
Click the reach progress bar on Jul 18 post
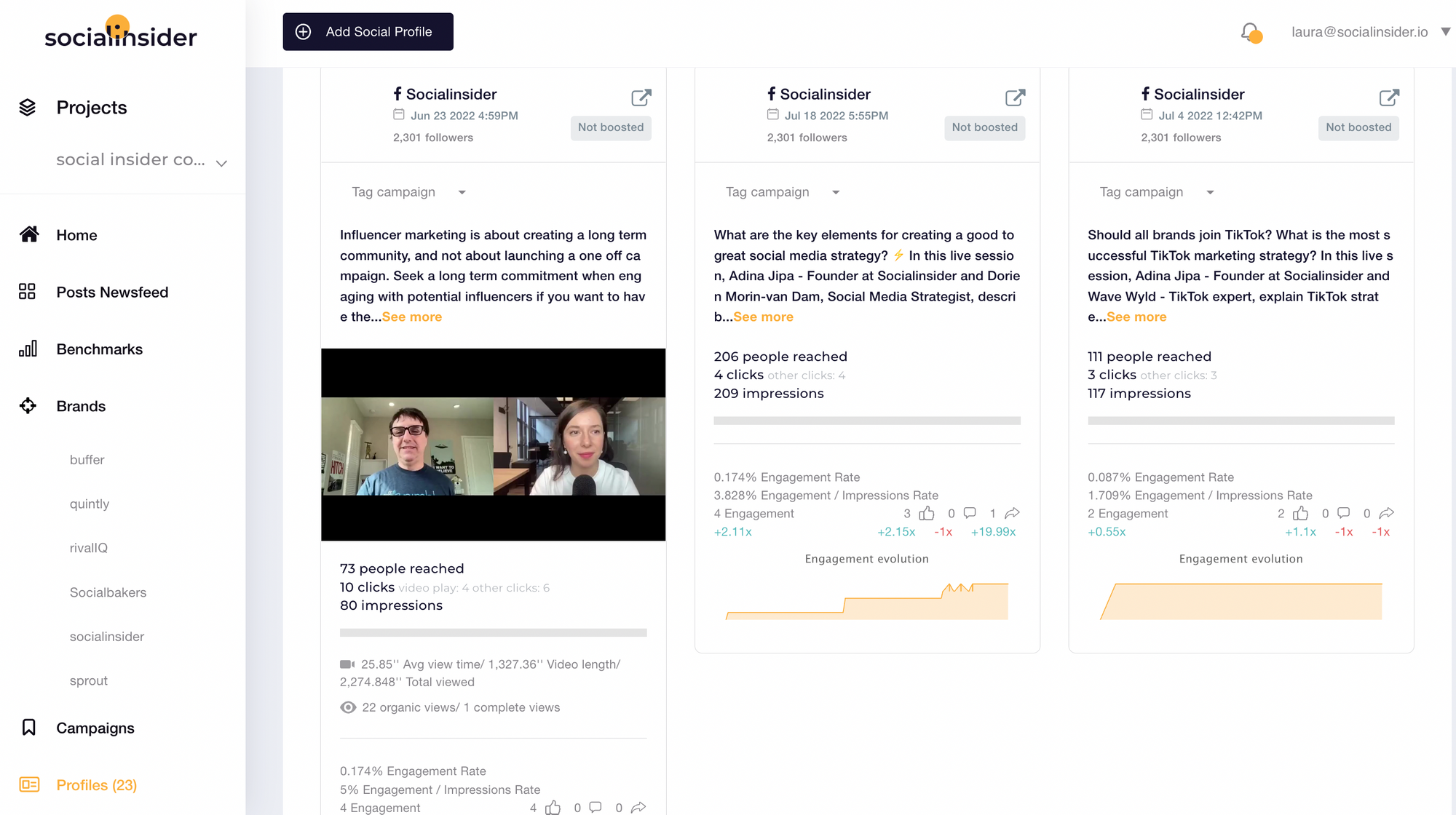[x=867, y=421]
